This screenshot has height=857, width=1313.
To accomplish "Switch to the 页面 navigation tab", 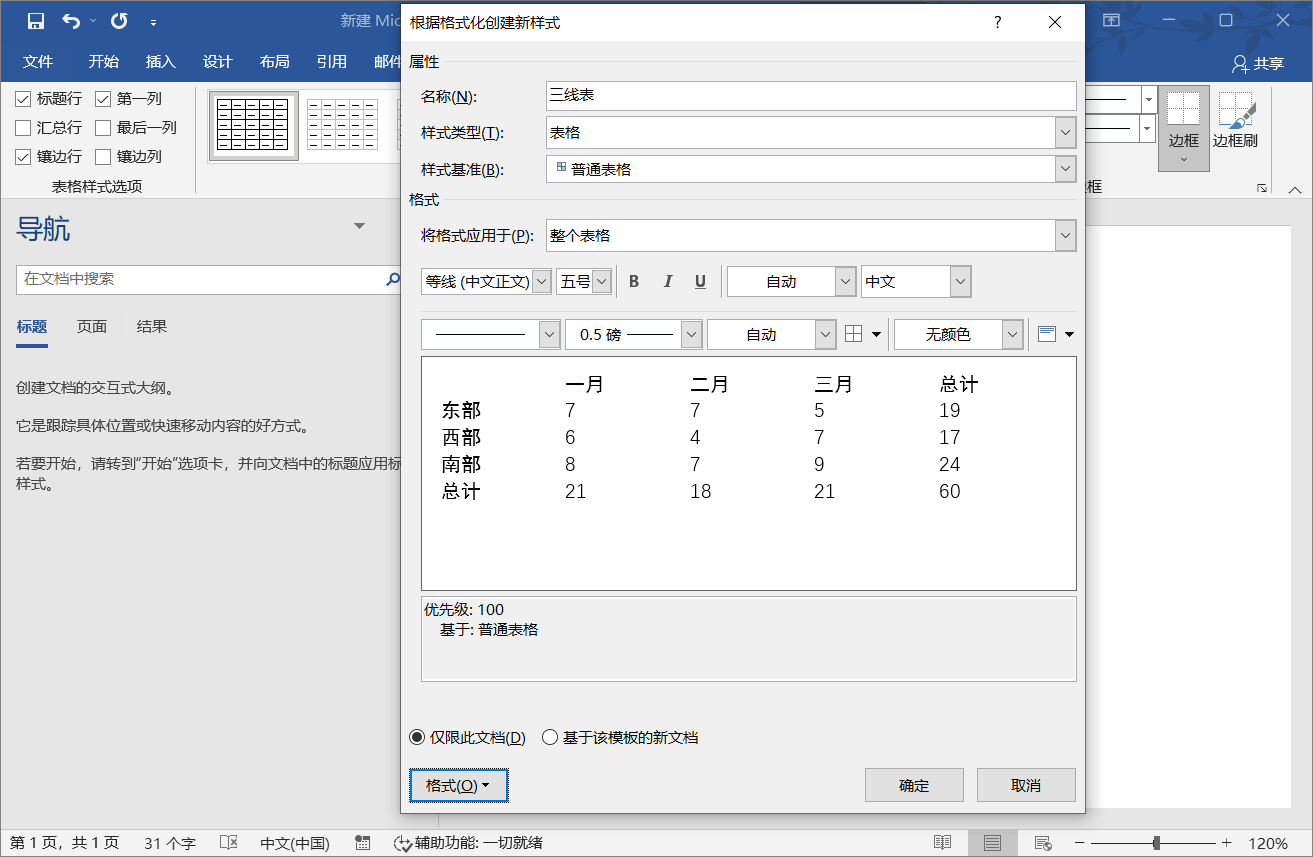I will (x=92, y=327).
